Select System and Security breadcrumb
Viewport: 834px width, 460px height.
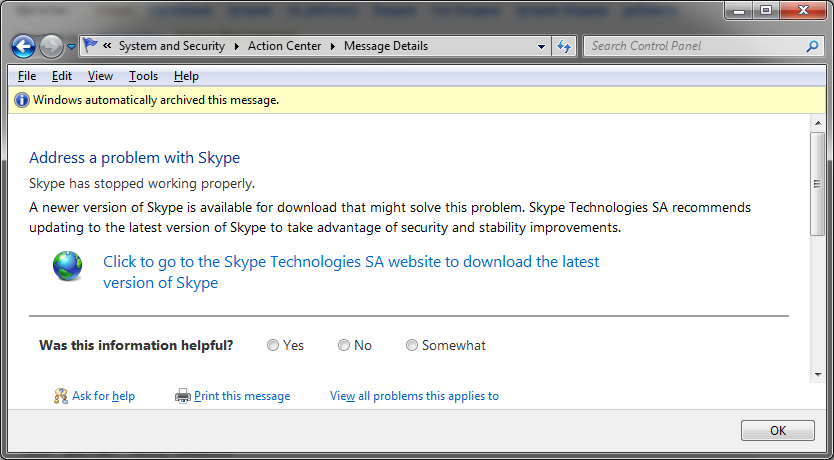pyautogui.click(x=172, y=46)
